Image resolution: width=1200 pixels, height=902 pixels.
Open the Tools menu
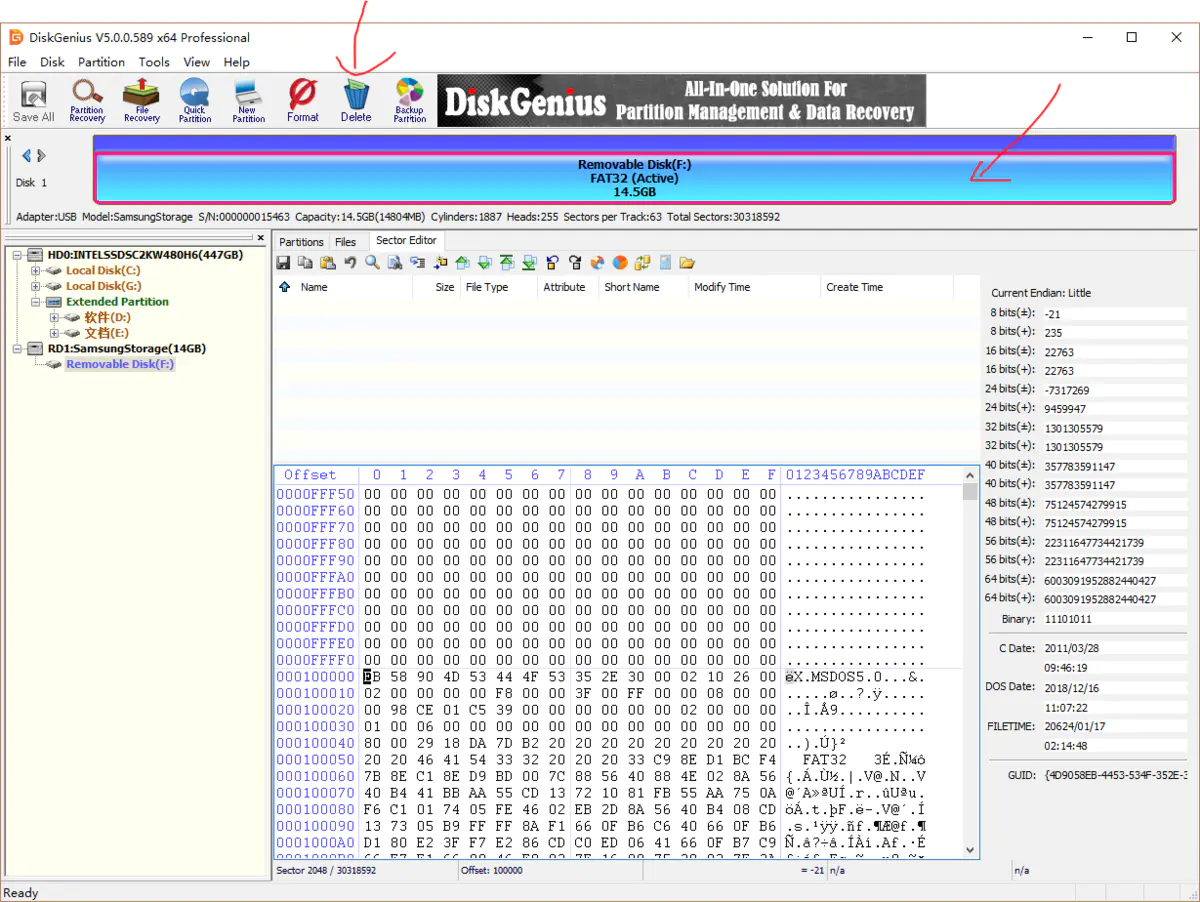(154, 62)
